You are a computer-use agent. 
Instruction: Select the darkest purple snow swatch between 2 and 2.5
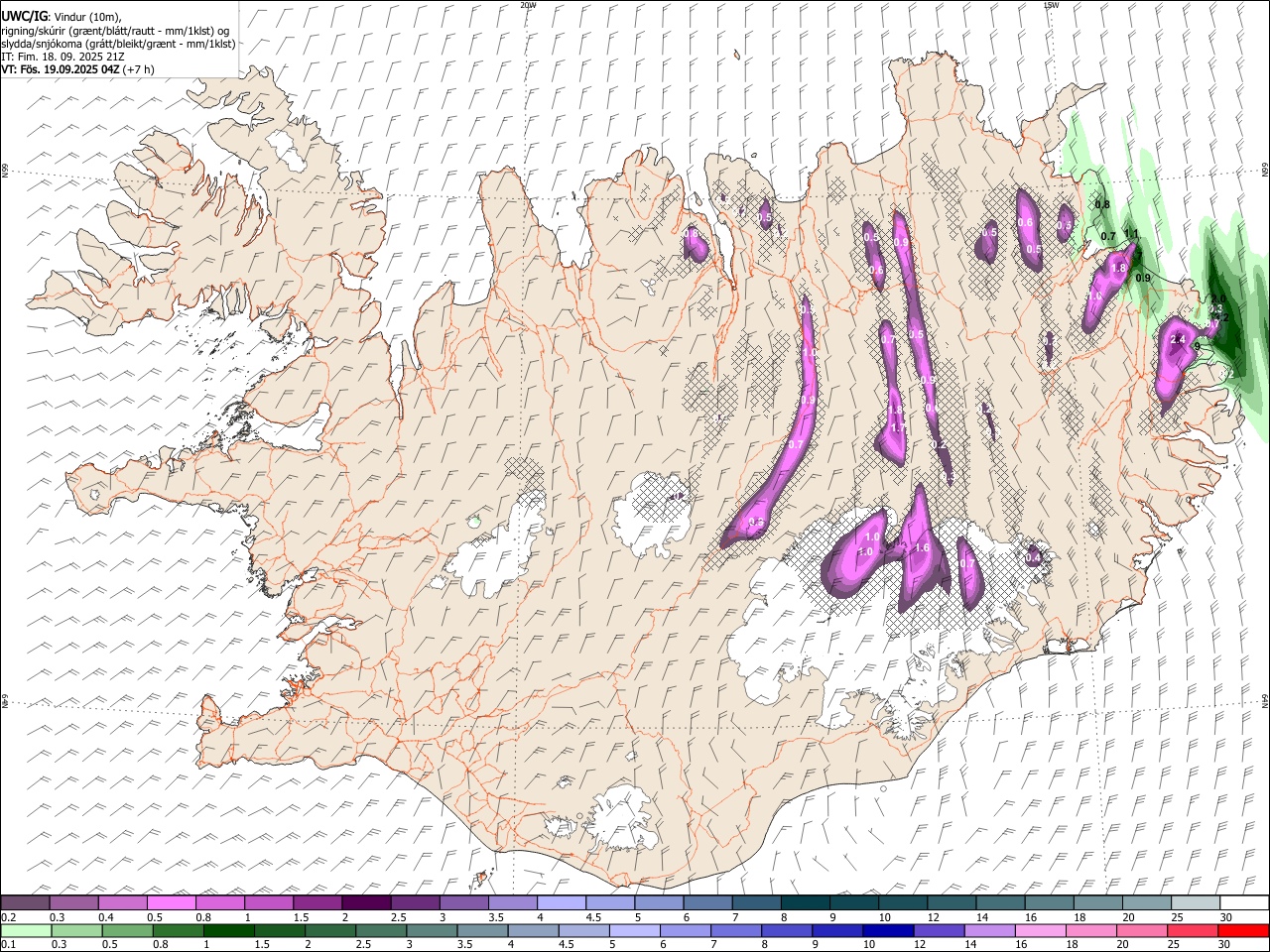pos(365,903)
